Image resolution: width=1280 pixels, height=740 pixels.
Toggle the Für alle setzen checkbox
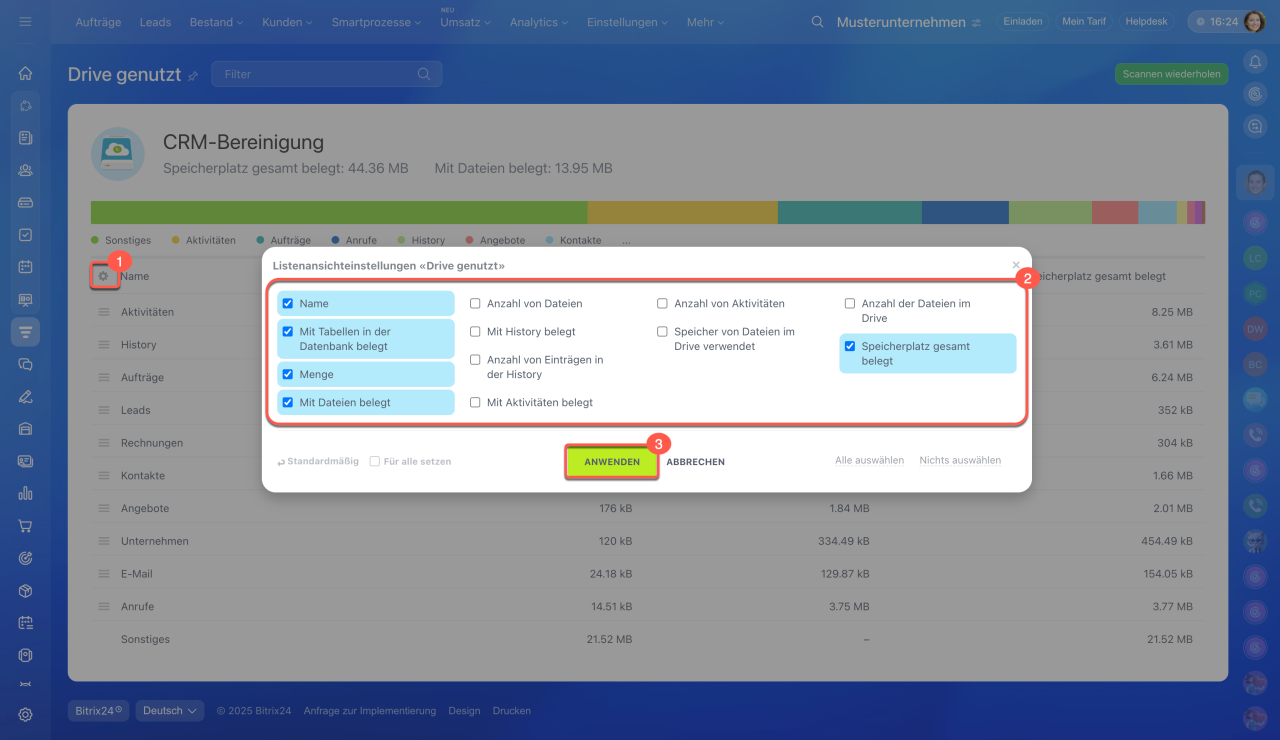375,462
